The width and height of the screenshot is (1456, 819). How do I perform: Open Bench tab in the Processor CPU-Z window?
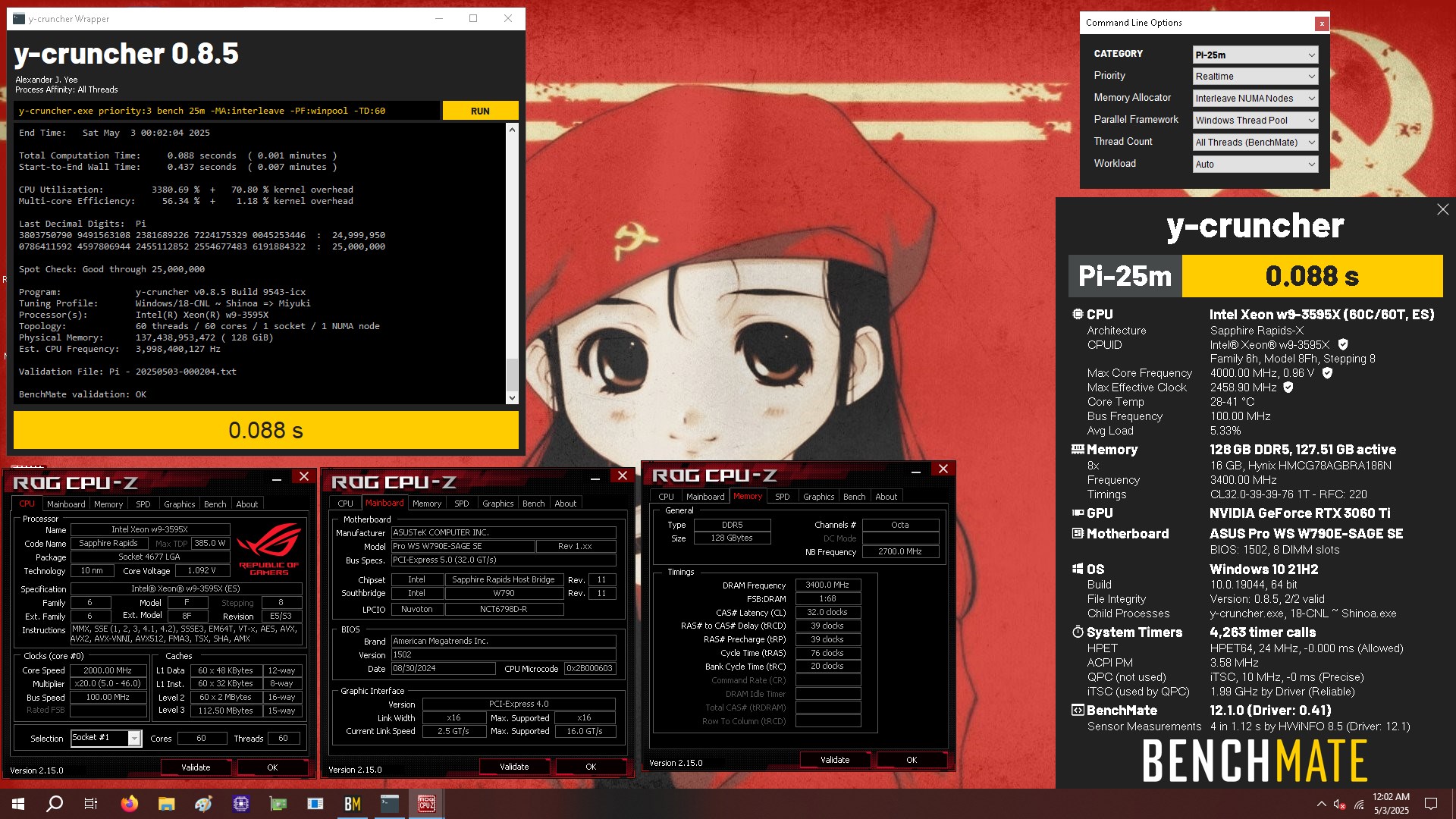tap(215, 504)
